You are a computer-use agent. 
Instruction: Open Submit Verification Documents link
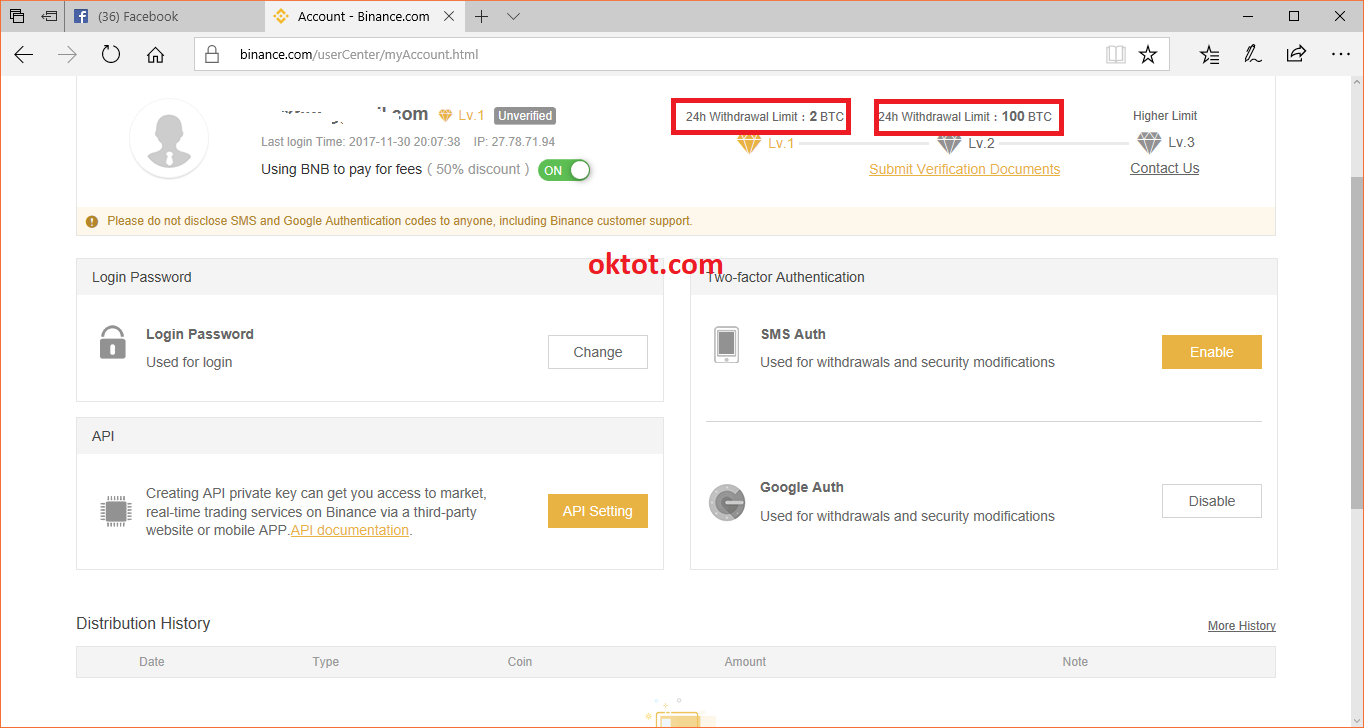pyautogui.click(x=964, y=169)
